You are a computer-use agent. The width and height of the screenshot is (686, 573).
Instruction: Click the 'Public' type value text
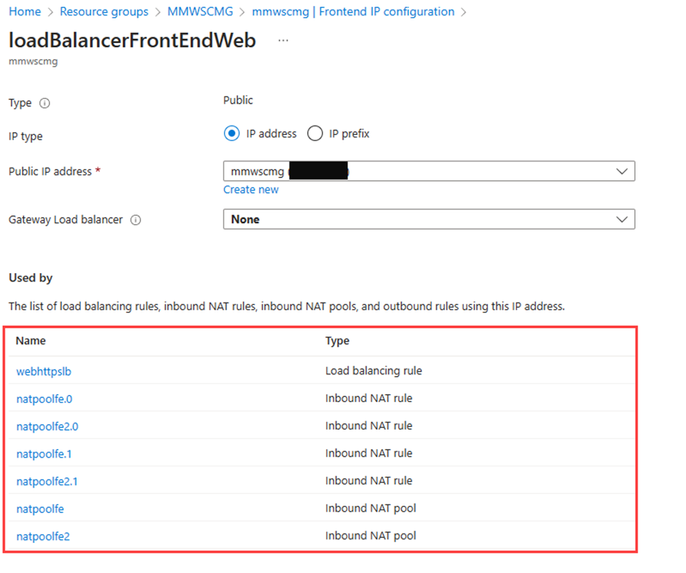tap(238, 100)
